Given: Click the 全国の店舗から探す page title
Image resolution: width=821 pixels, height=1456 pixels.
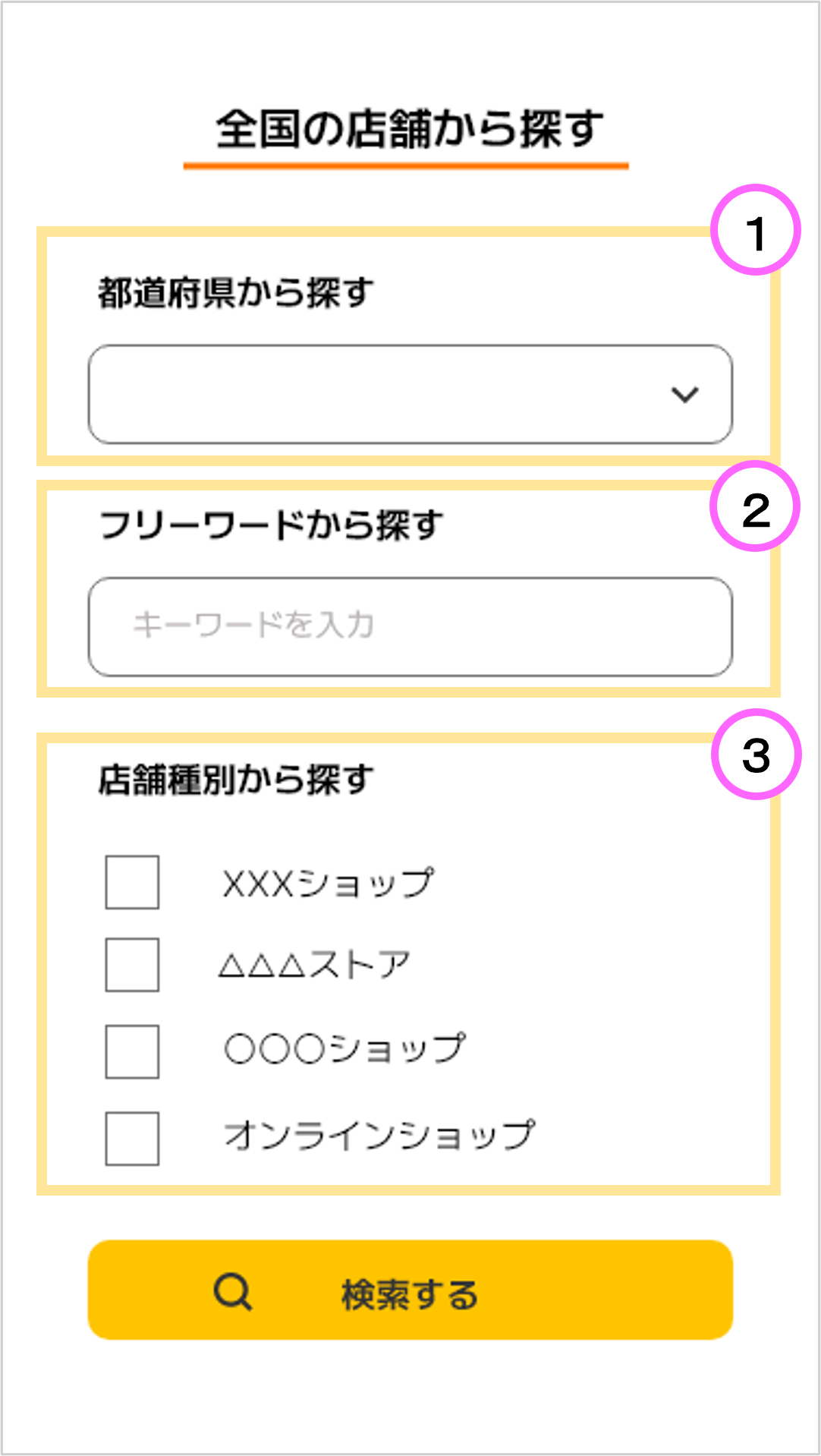Looking at the screenshot, I should click(x=410, y=129).
